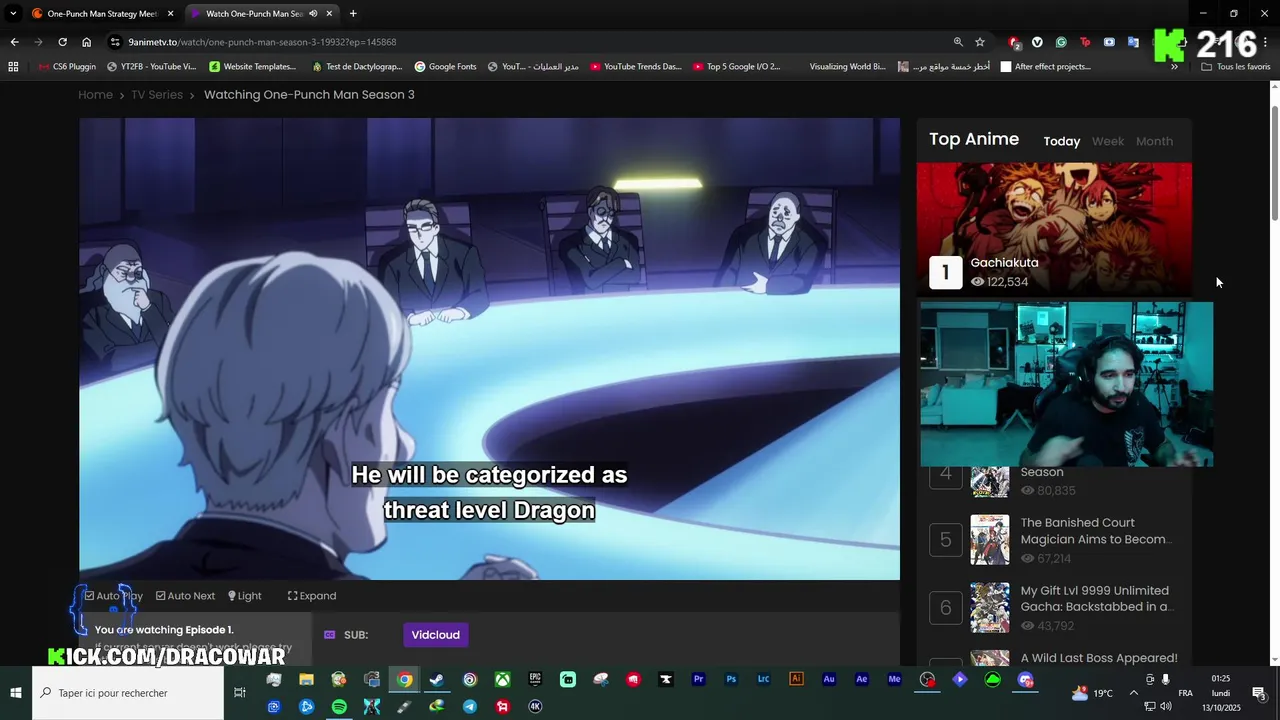Open the Chrome icon in the taskbar
Screen dimensions: 1280x720
(x=404, y=680)
